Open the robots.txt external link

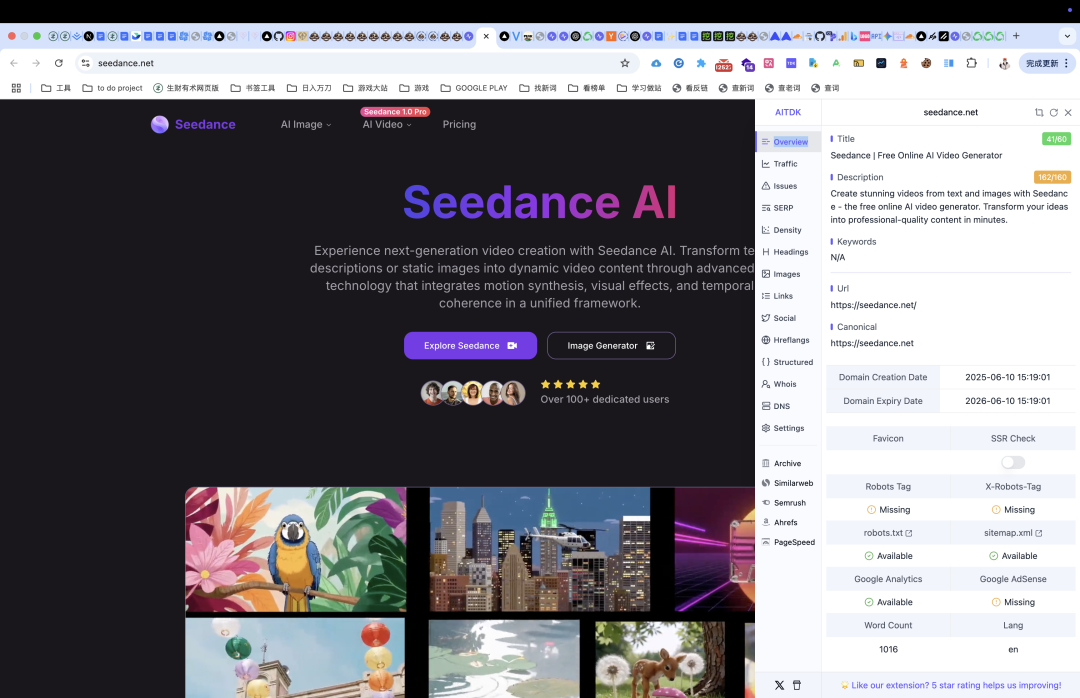coord(888,533)
